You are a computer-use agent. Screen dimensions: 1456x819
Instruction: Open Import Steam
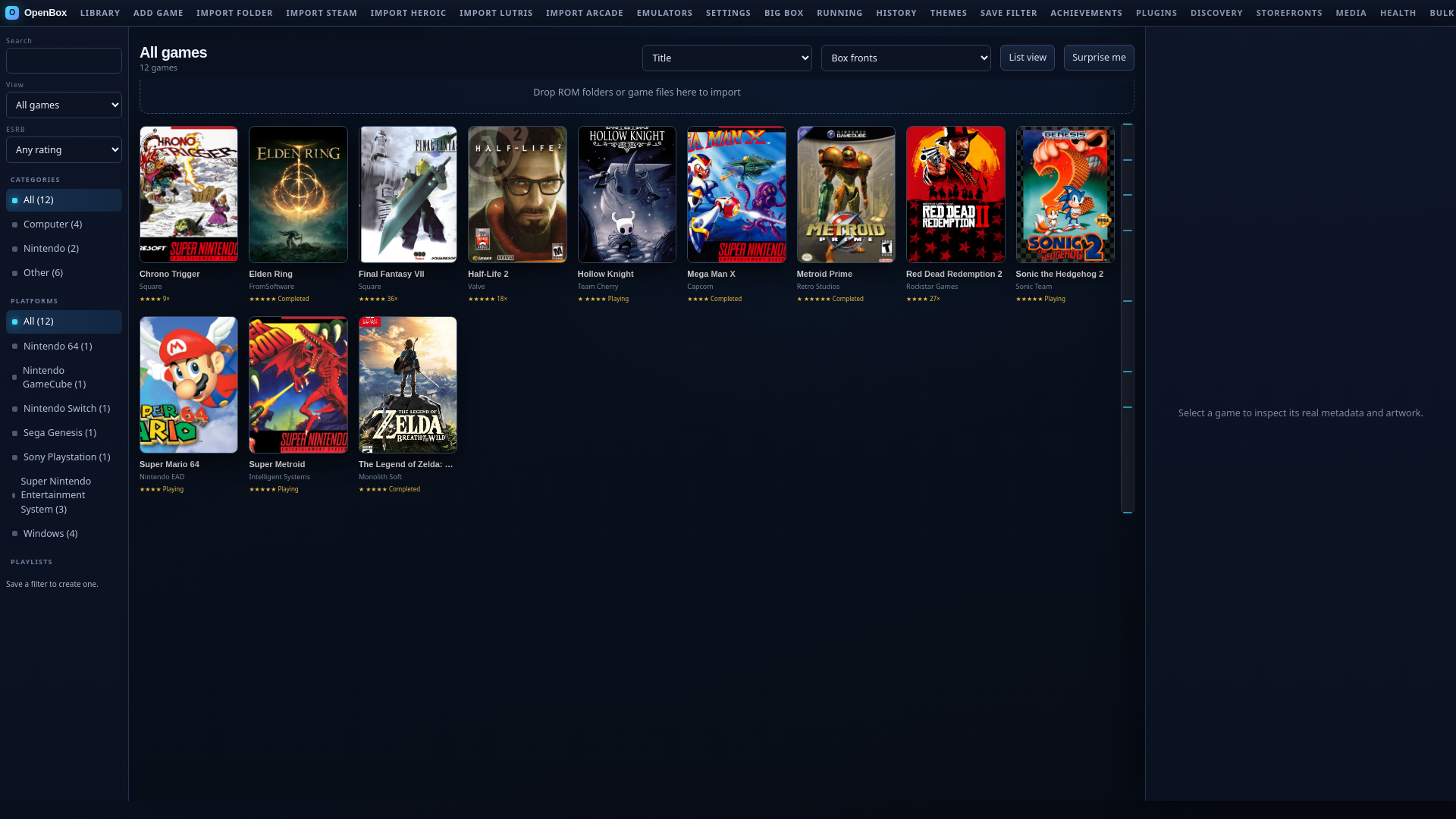[322, 13]
